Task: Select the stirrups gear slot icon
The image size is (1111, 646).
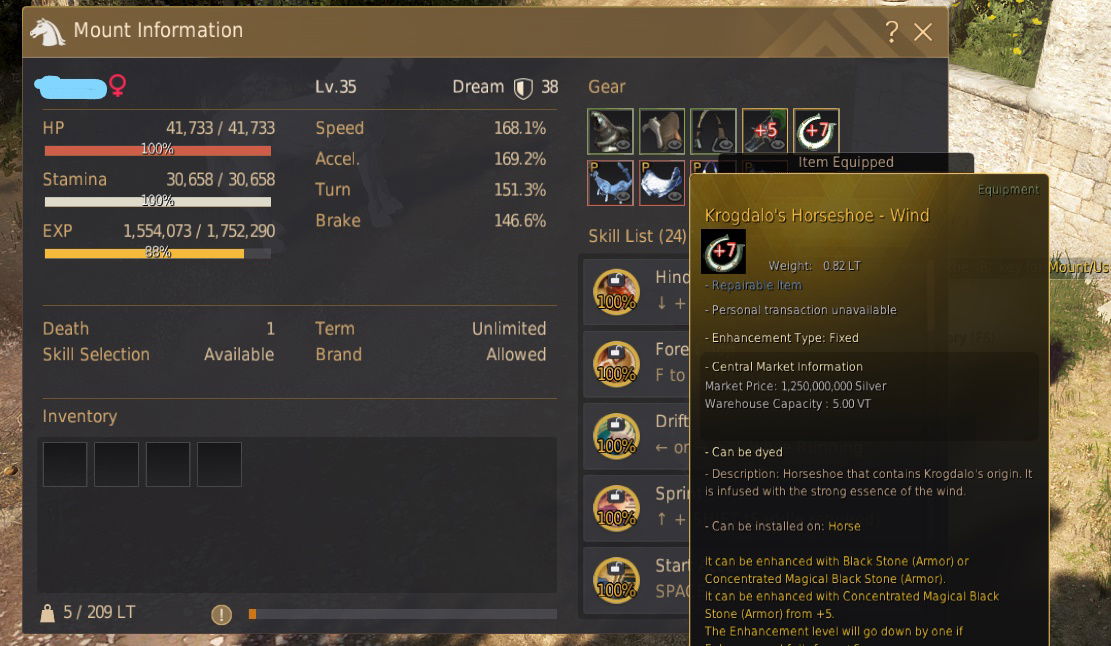Action: pyautogui.click(x=713, y=131)
